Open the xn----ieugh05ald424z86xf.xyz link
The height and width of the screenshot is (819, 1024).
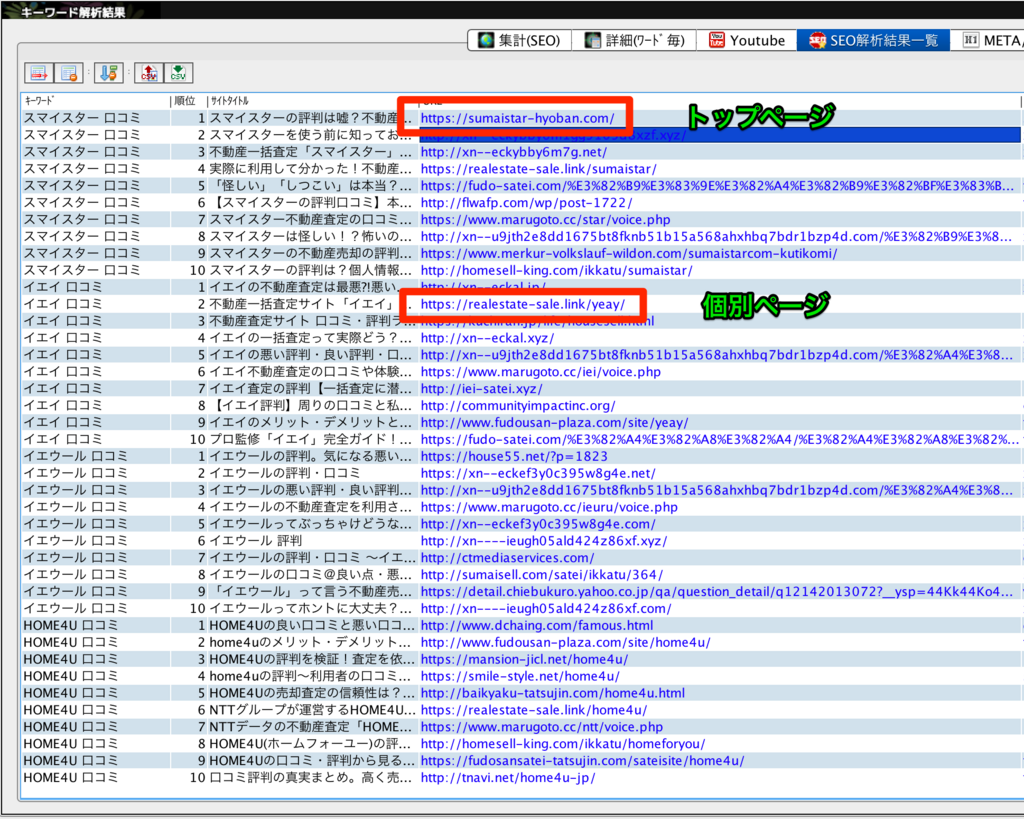tap(544, 541)
